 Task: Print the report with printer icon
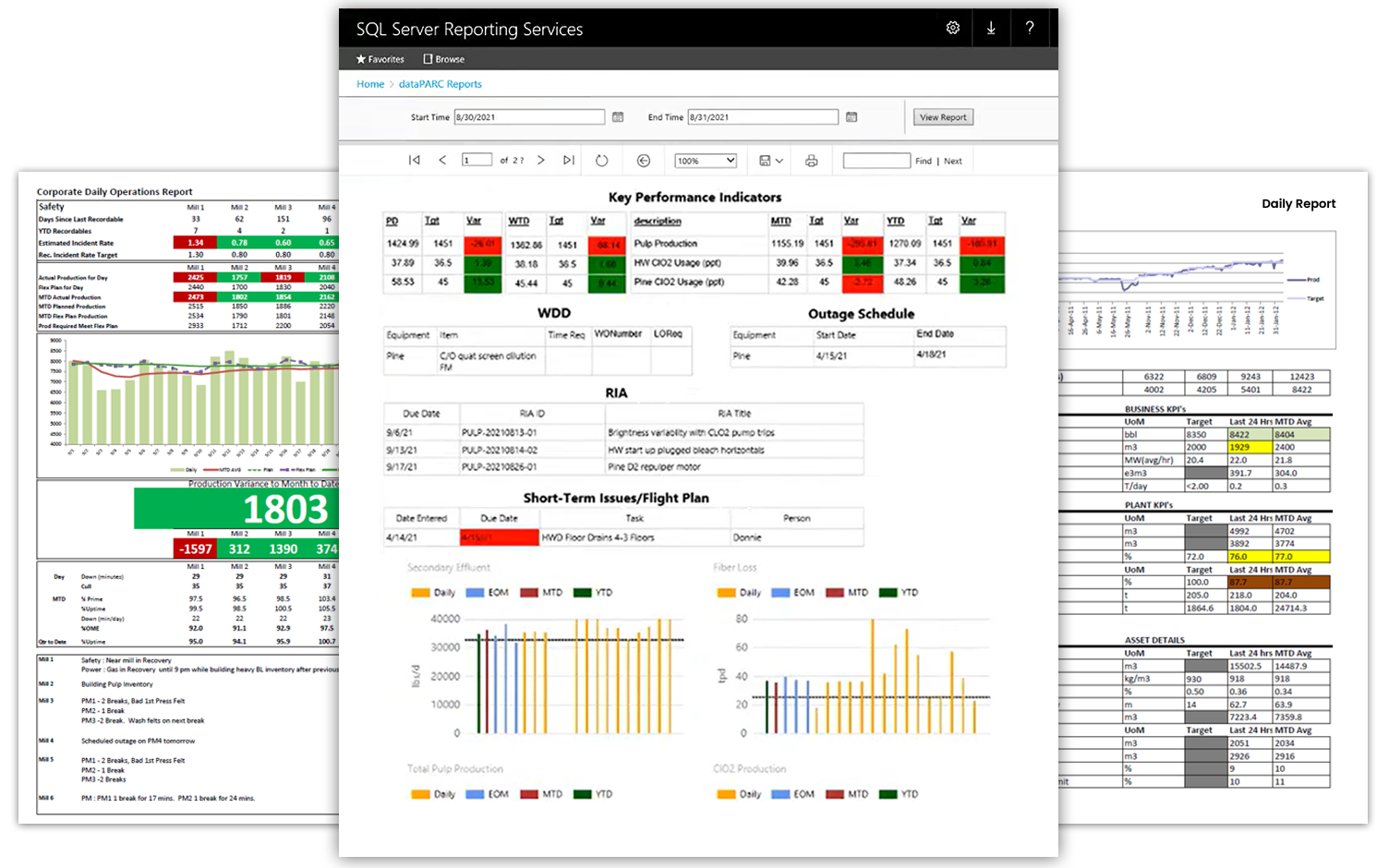click(x=811, y=161)
